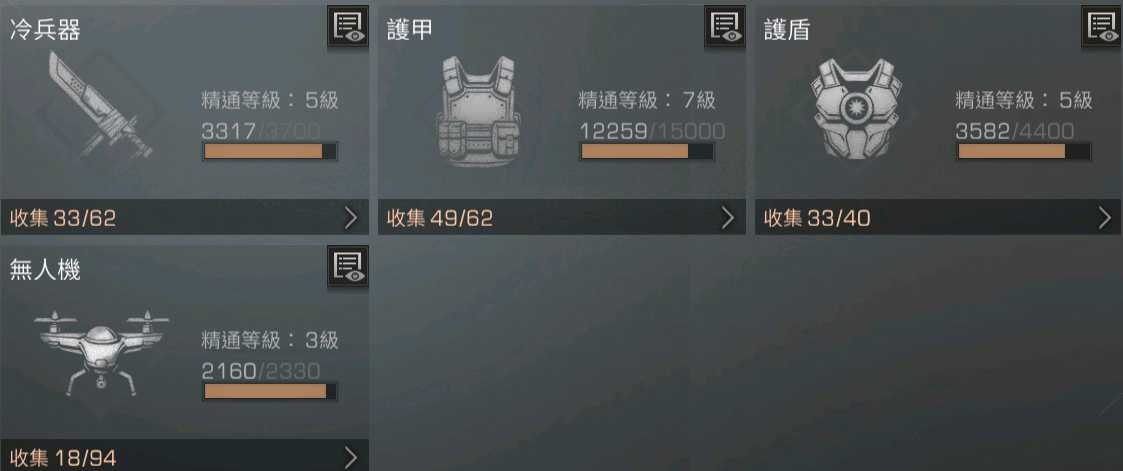Expand the 收集 33/40 arrow under 護盾

tap(1104, 218)
